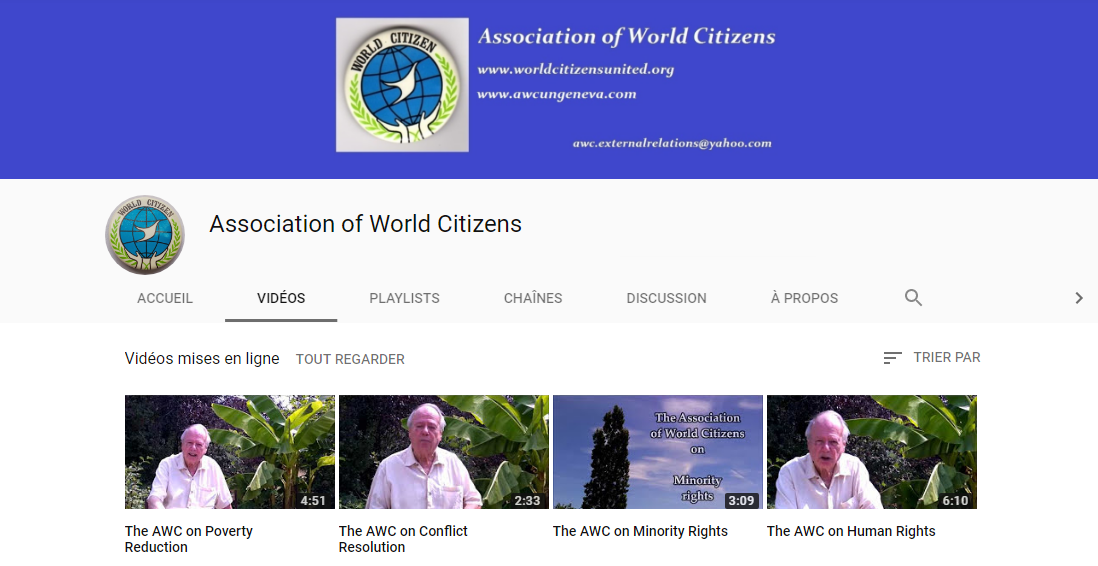Play the Poverty Reduction video thumbnail

pyautogui.click(x=230, y=452)
